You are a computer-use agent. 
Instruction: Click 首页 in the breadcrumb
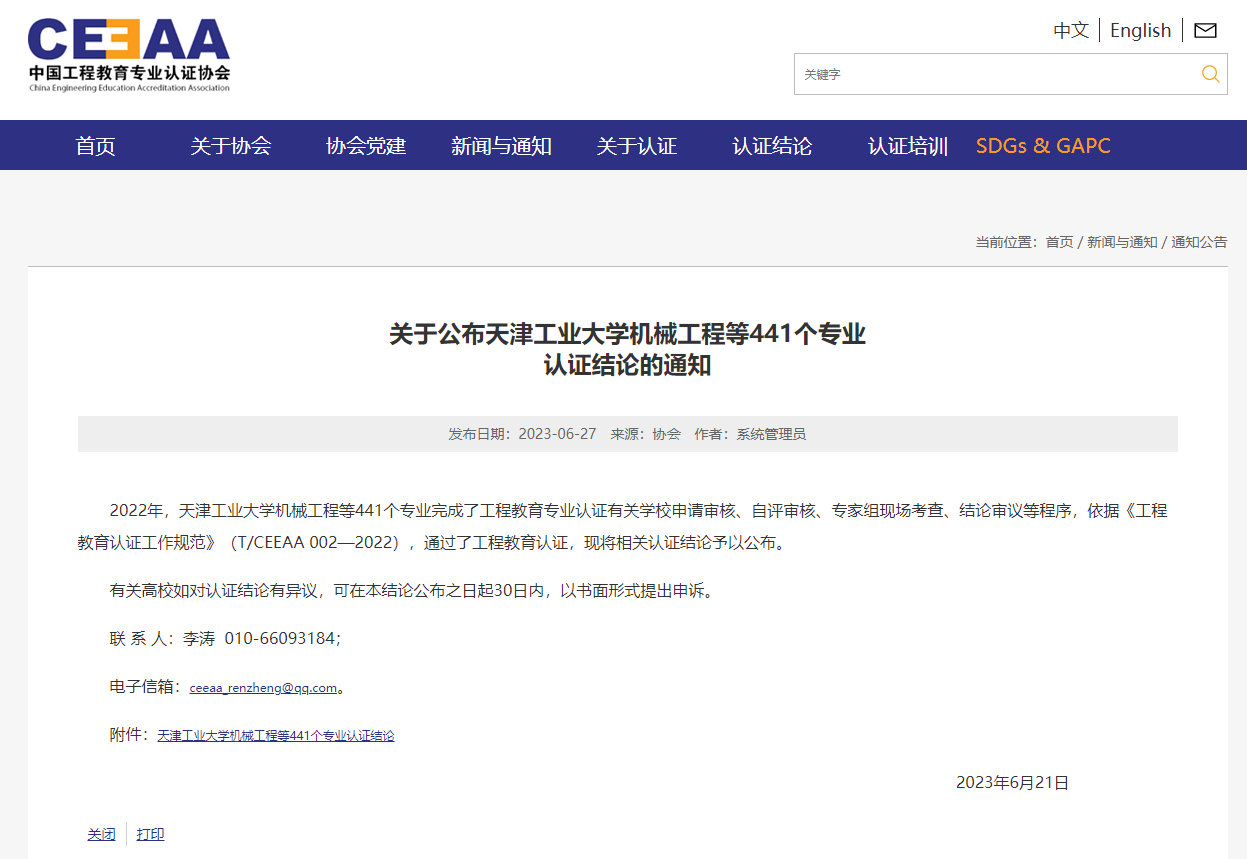pyautogui.click(x=1059, y=242)
